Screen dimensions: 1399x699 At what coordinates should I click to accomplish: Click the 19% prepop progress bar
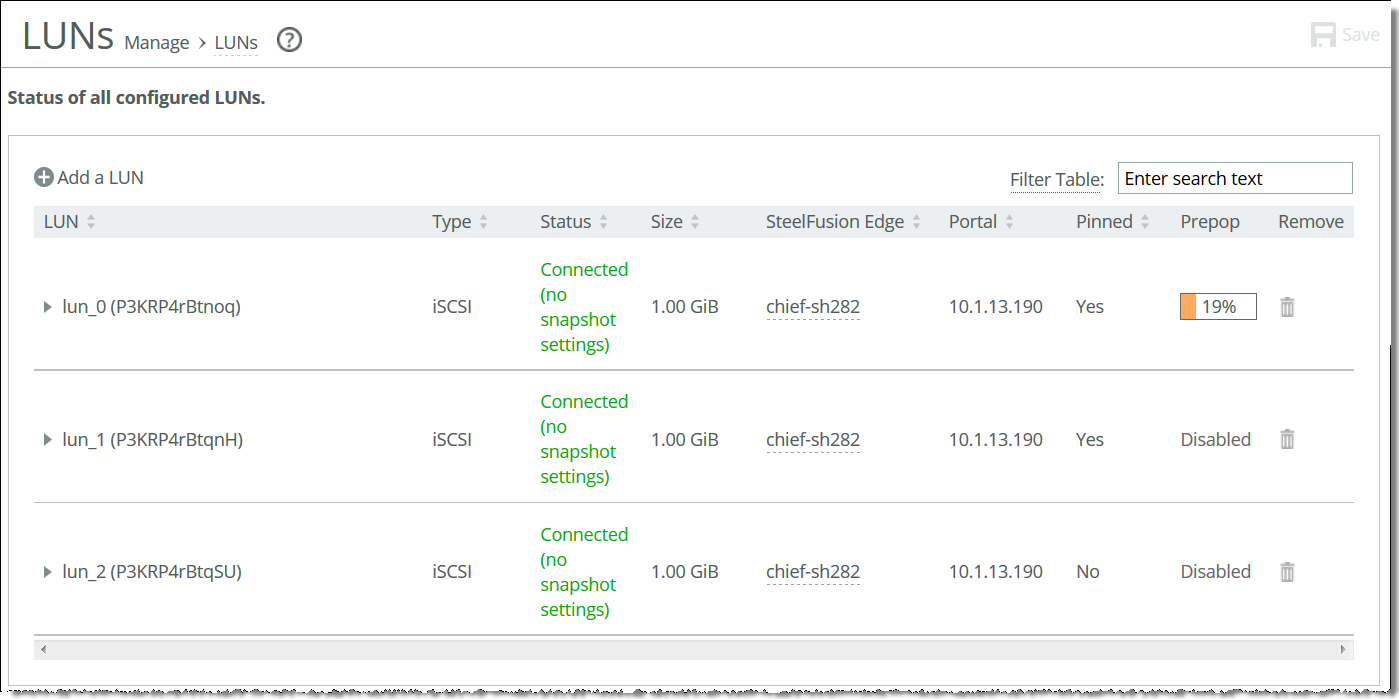(x=1218, y=307)
